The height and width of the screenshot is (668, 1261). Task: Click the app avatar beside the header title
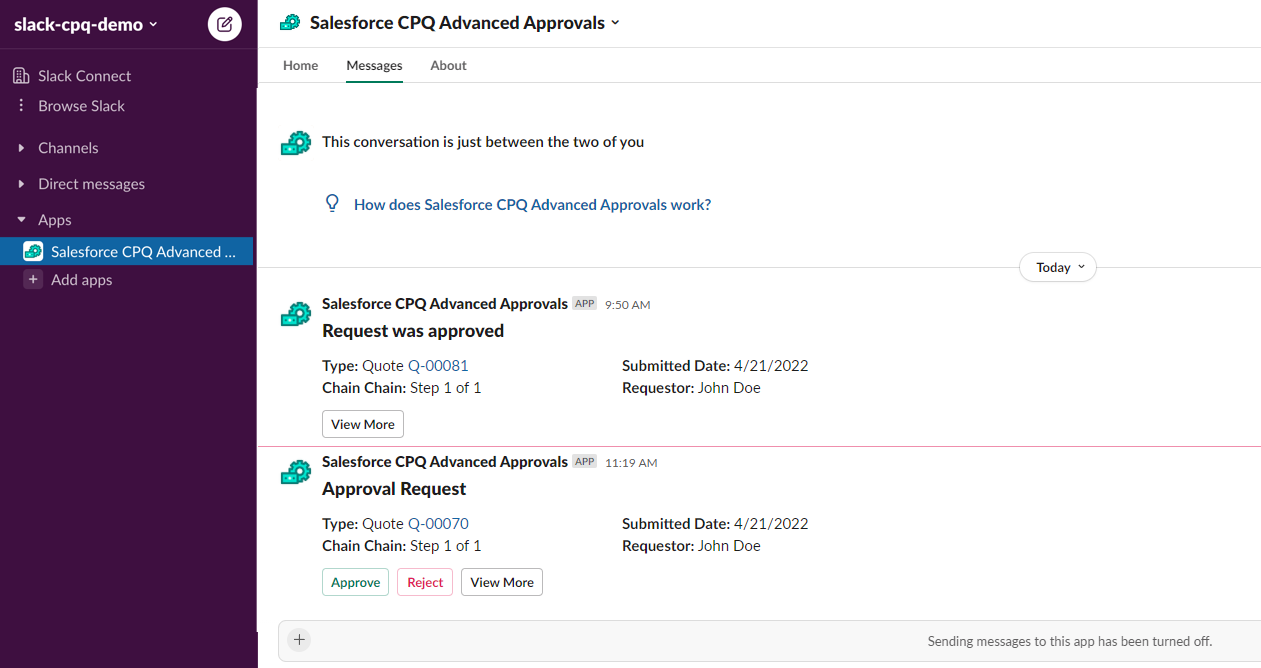tap(290, 20)
